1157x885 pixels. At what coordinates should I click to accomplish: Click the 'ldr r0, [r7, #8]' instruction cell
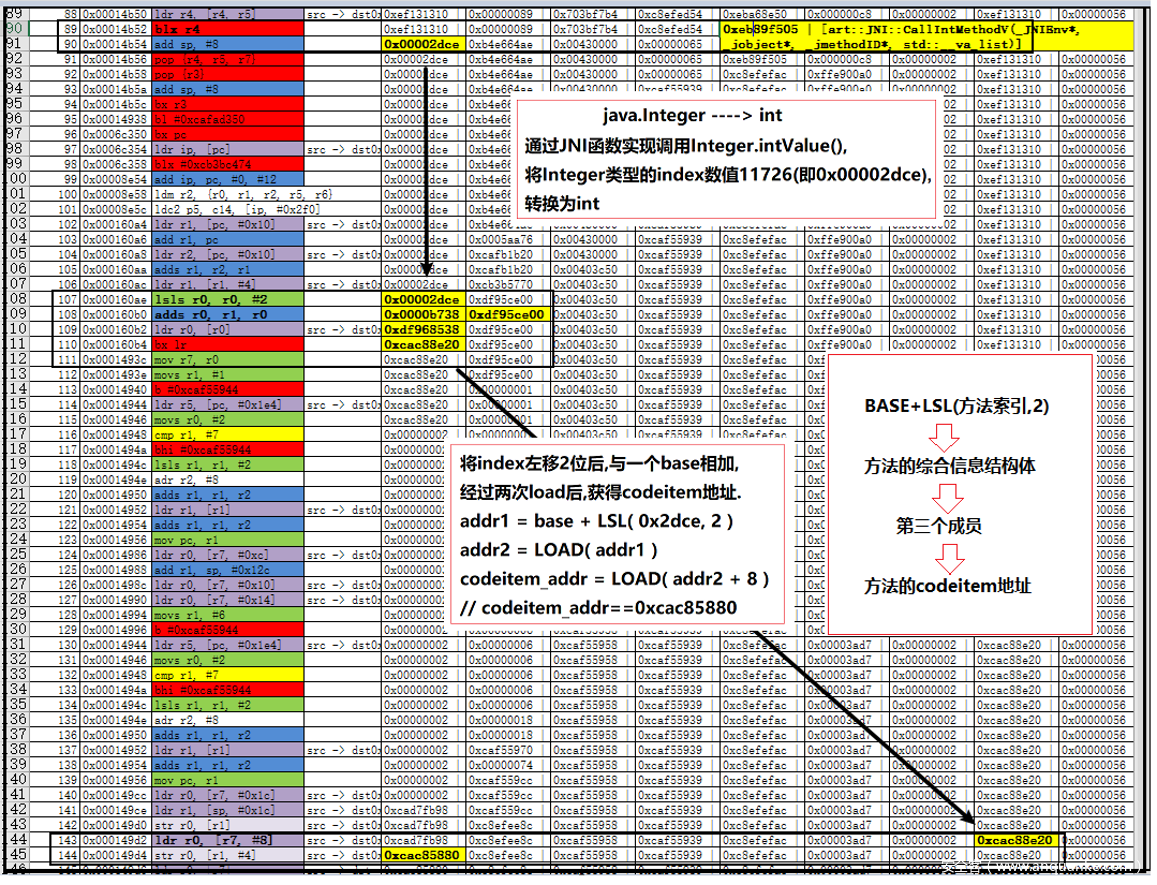click(228, 840)
